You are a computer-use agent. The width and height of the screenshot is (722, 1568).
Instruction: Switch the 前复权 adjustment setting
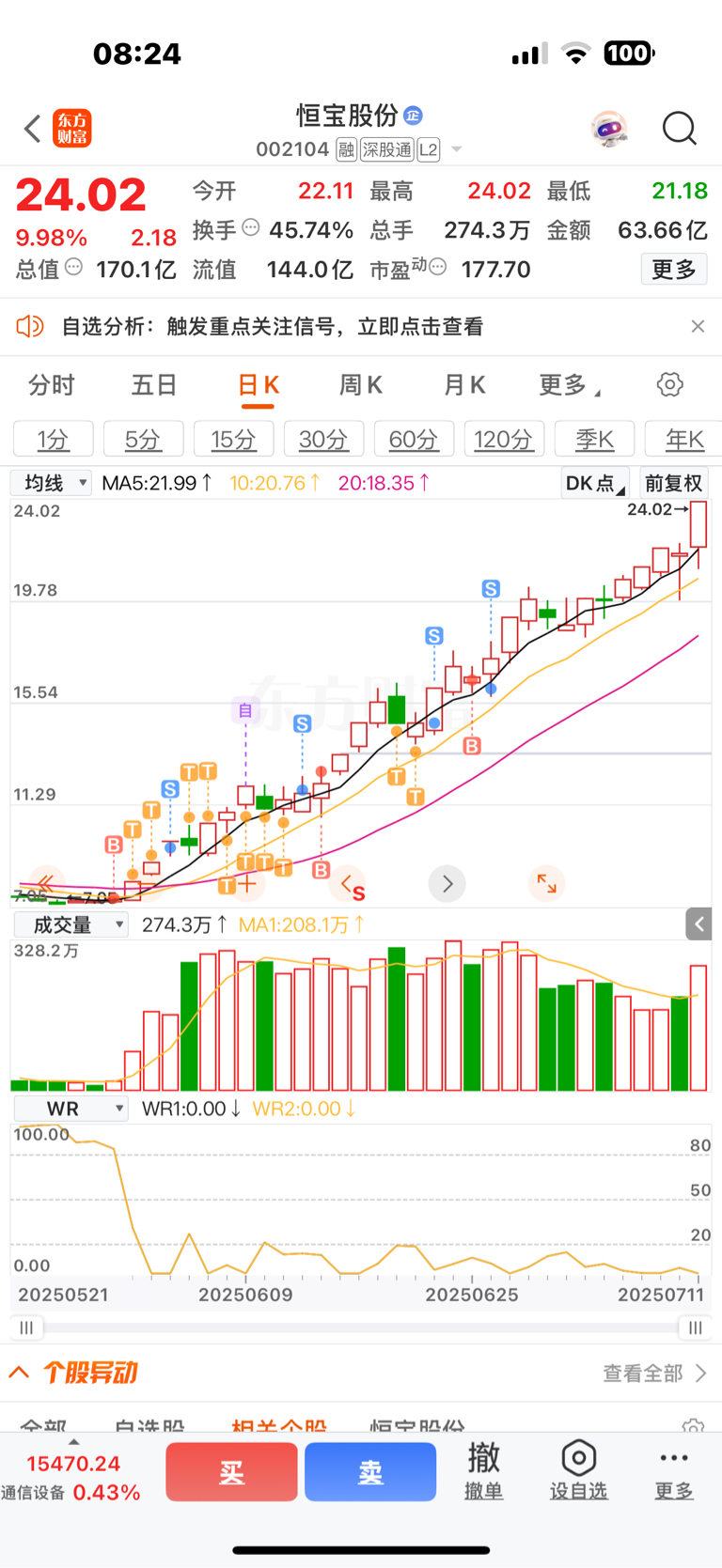[673, 483]
